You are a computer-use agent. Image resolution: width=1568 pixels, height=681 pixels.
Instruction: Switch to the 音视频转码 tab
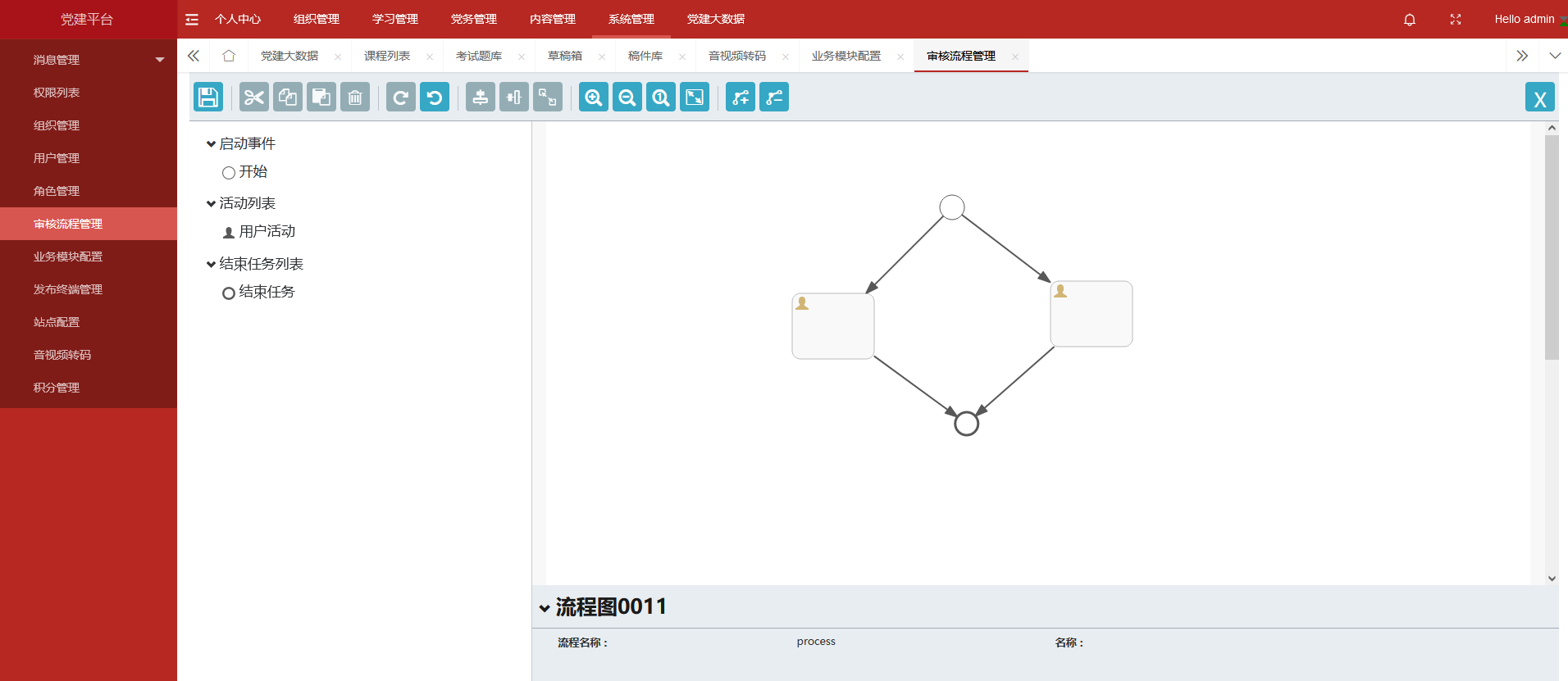coord(737,56)
